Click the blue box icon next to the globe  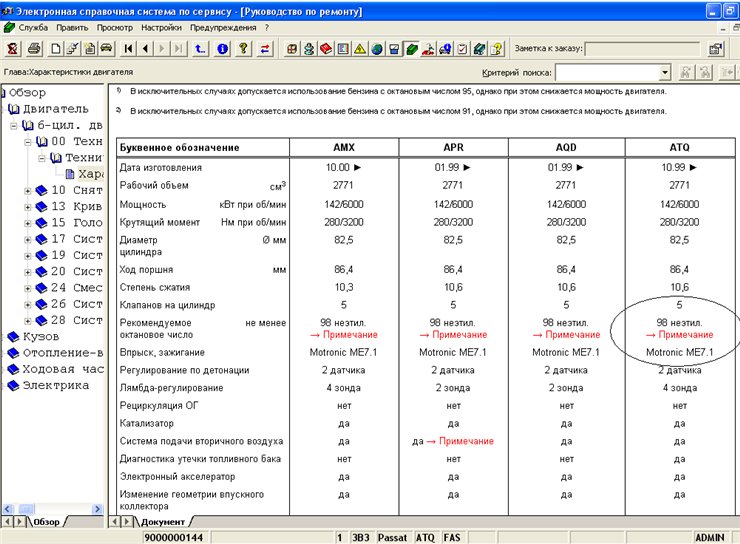point(394,49)
